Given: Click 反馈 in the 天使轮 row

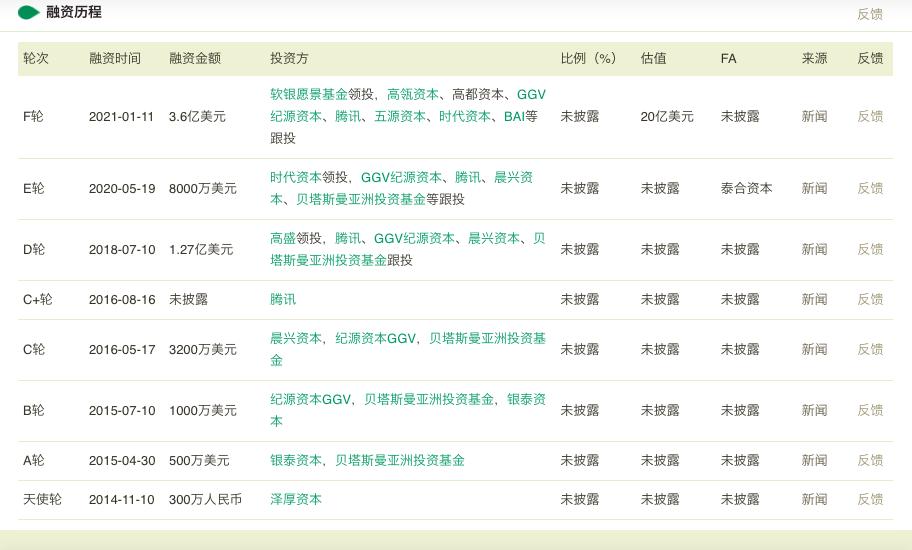Looking at the screenshot, I should pyautogui.click(x=870, y=499).
